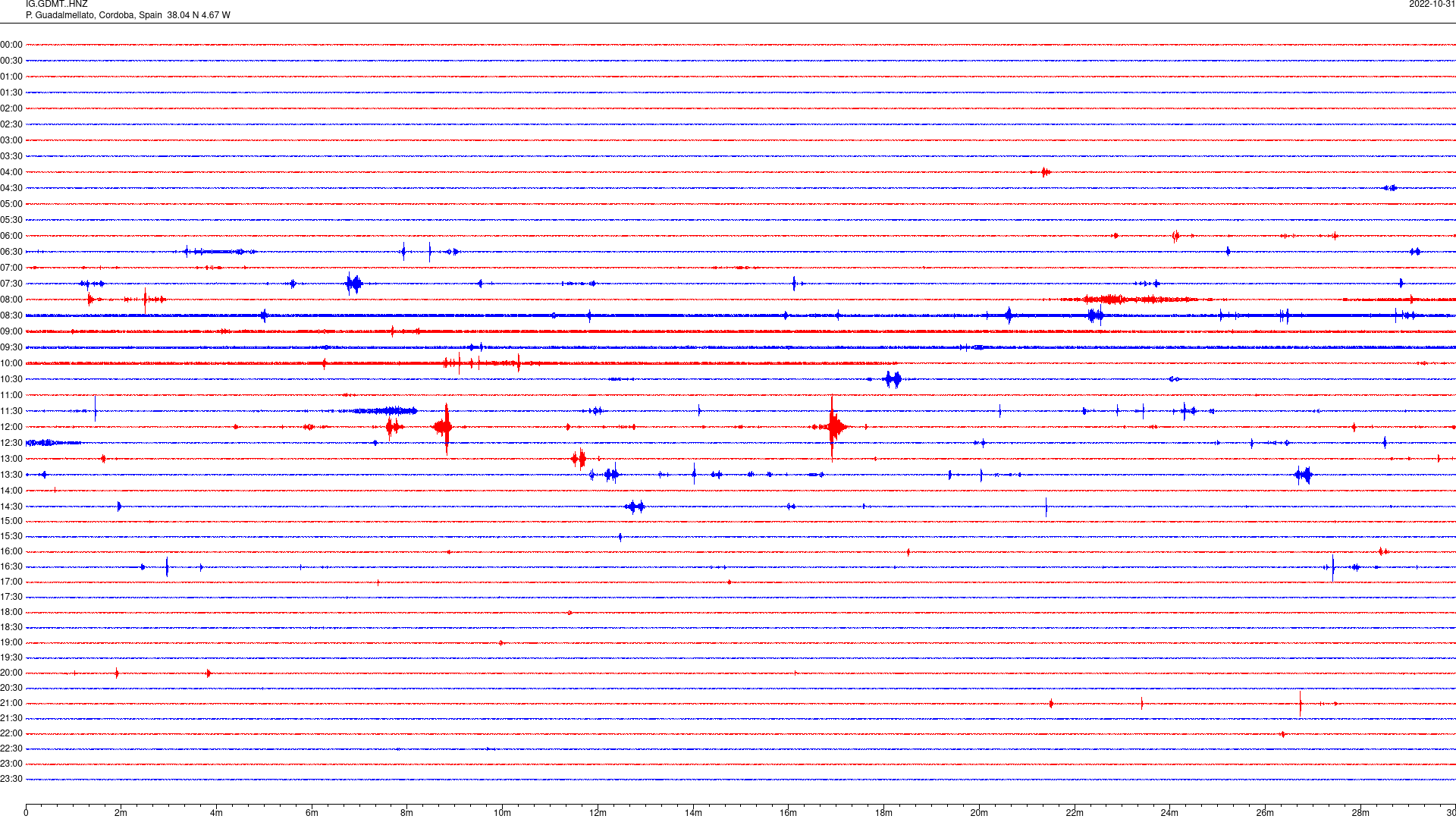Click the blue spike on 16:30 trace near 27m
Image resolution: width=1456 pixels, height=819 pixels.
1333,567
